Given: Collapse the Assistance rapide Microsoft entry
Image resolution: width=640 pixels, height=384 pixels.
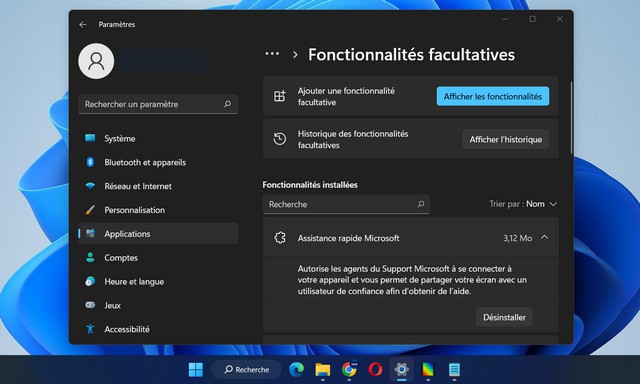Looking at the screenshot, I should pyautogui.click(x=544, y=238).
